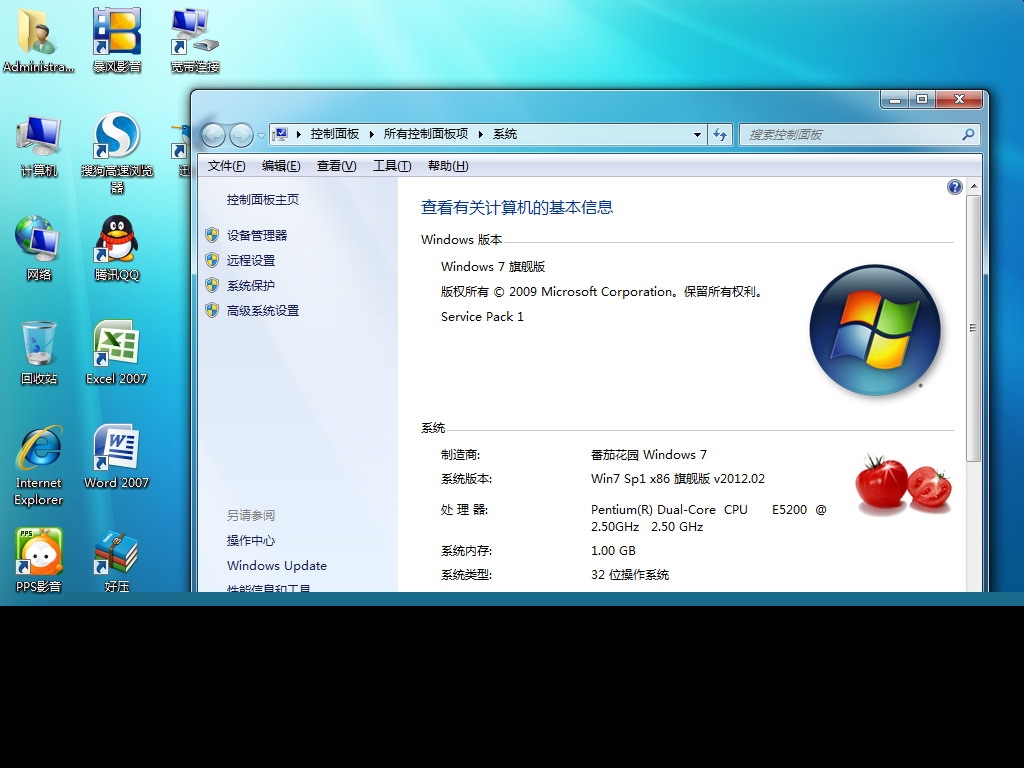Open the recent pages dropdown beside Forward

pos(261,135)
